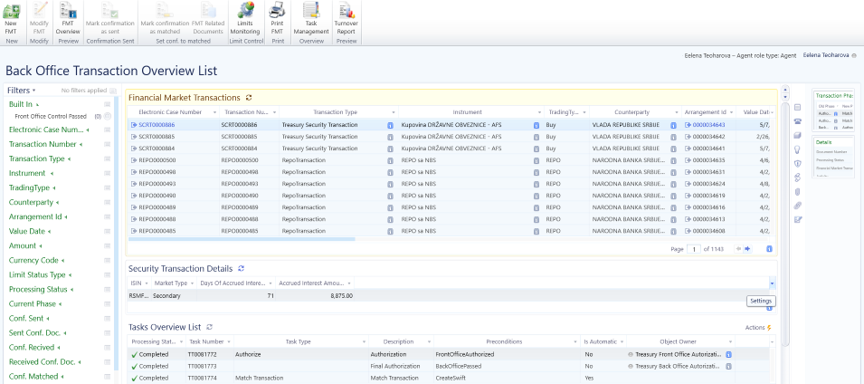Click the Print FMT printer icon
Viewport: 864px width, 384px height.
tap(277, 10)
